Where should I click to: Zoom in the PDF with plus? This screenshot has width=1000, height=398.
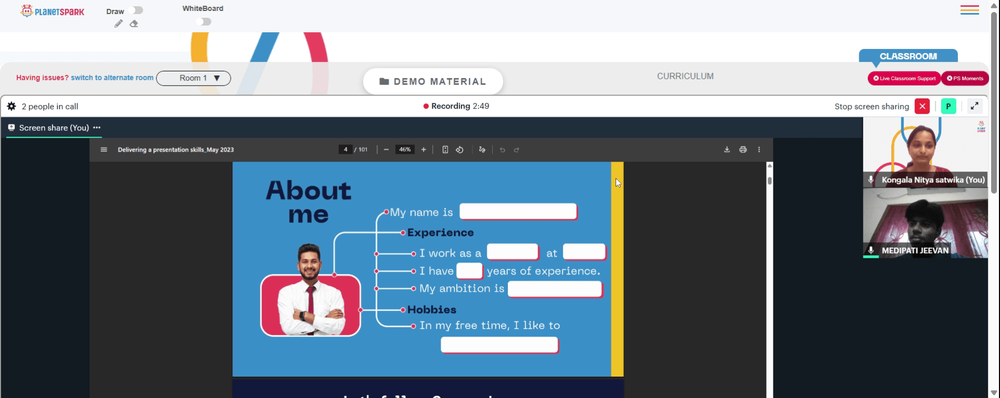pyautogui.click(x=423, y=150)
